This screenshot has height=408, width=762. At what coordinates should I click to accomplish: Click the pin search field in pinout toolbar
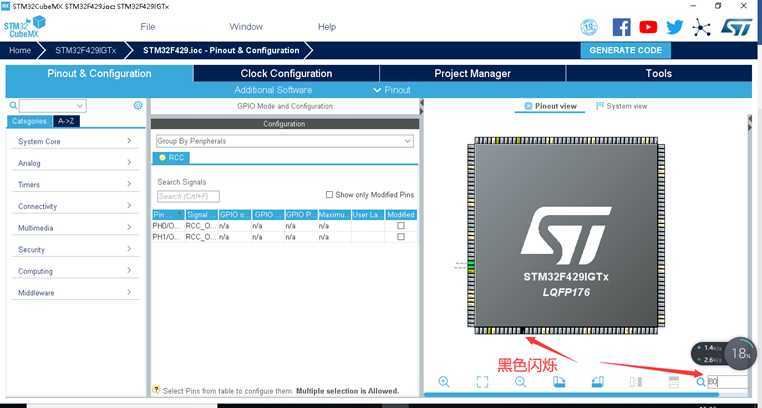727,382
